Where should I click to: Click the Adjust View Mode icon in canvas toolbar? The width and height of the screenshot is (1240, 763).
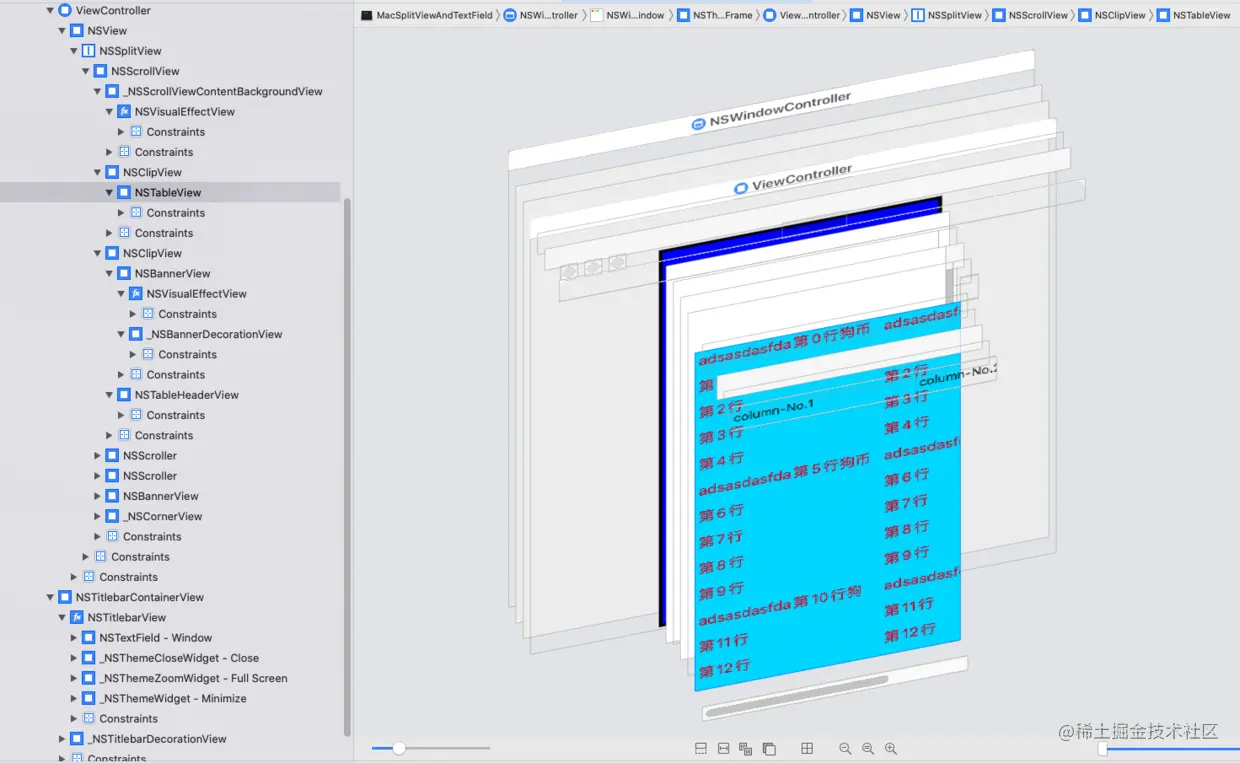pyautogui.click(x=745, y=749)
